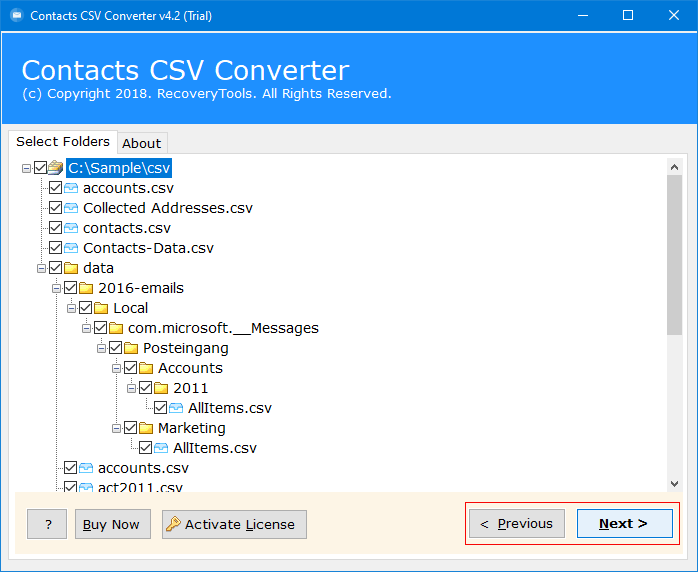Toggle the Marketing folder checkbox
The width and height of the screenshot is (698, 572).
(x=130, y=428)
